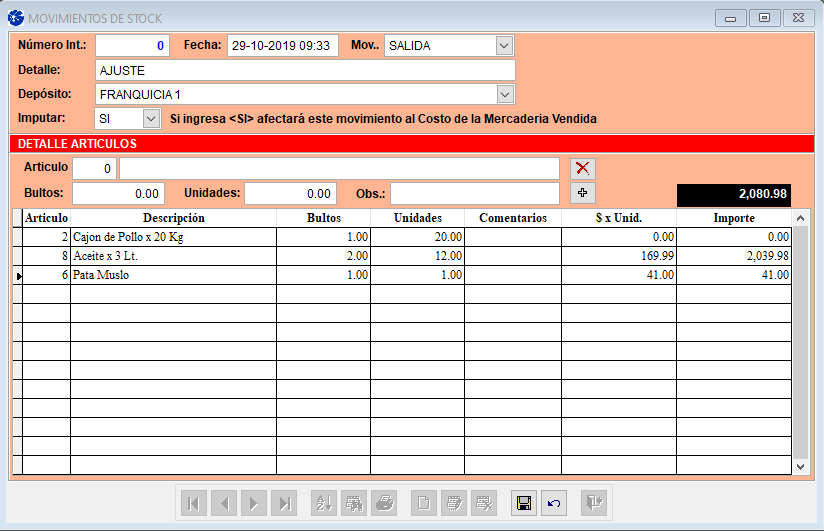Go to the next record

tap(254, 504)
